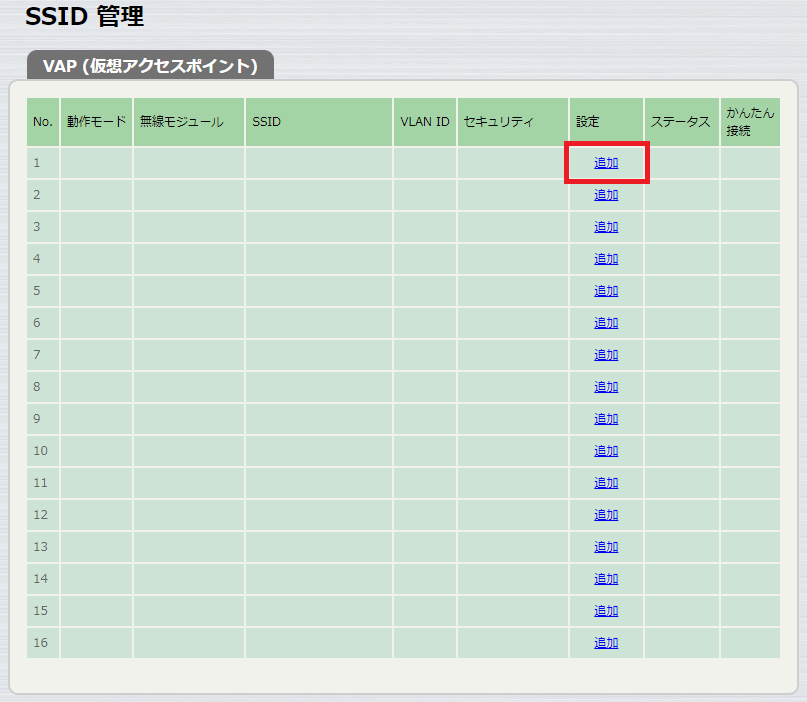Screen dimensions: 807x702
Task: Click 追加 for SSID entry 6
Action: [x=605, y=322]
